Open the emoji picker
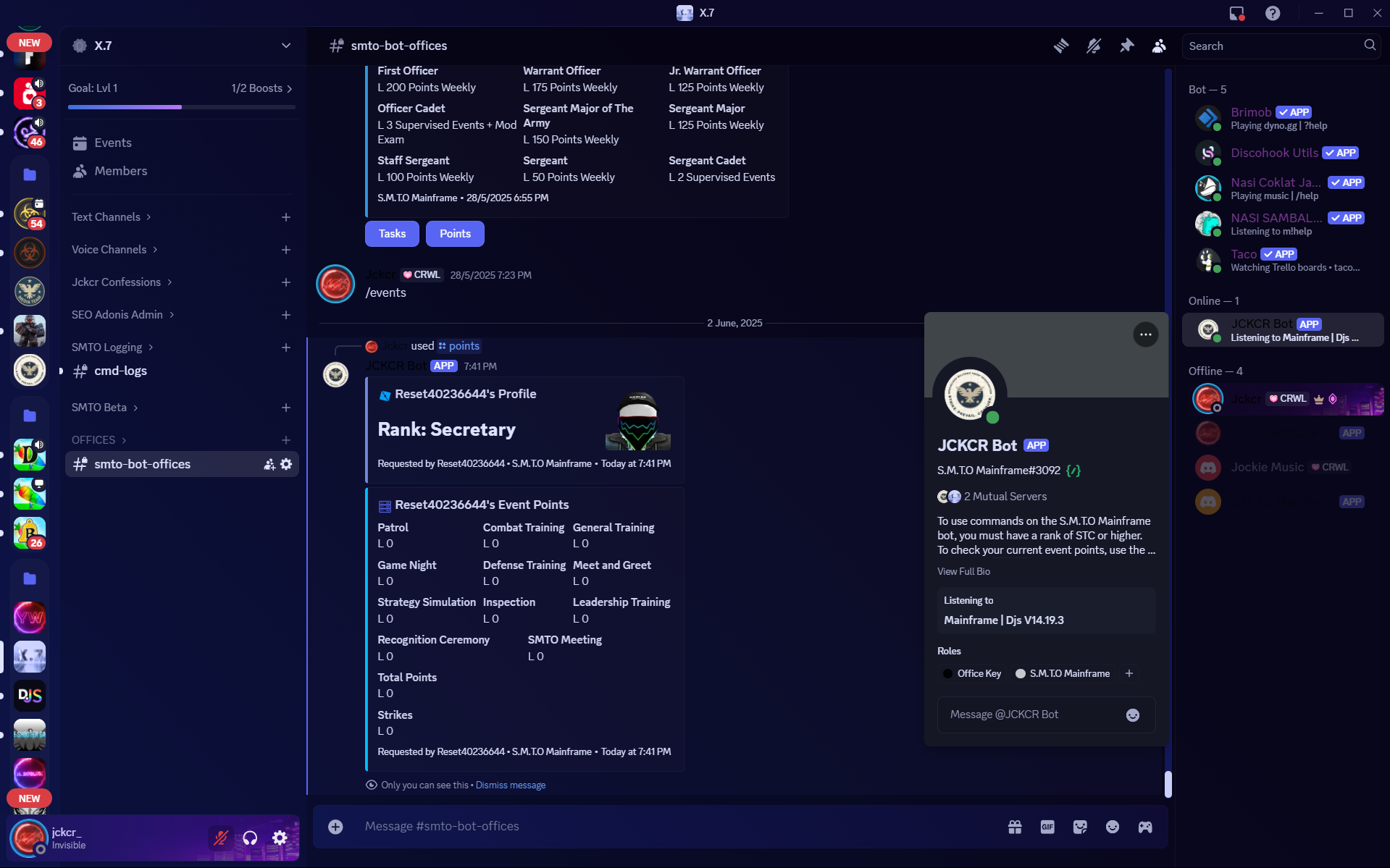 [1112, 826]
